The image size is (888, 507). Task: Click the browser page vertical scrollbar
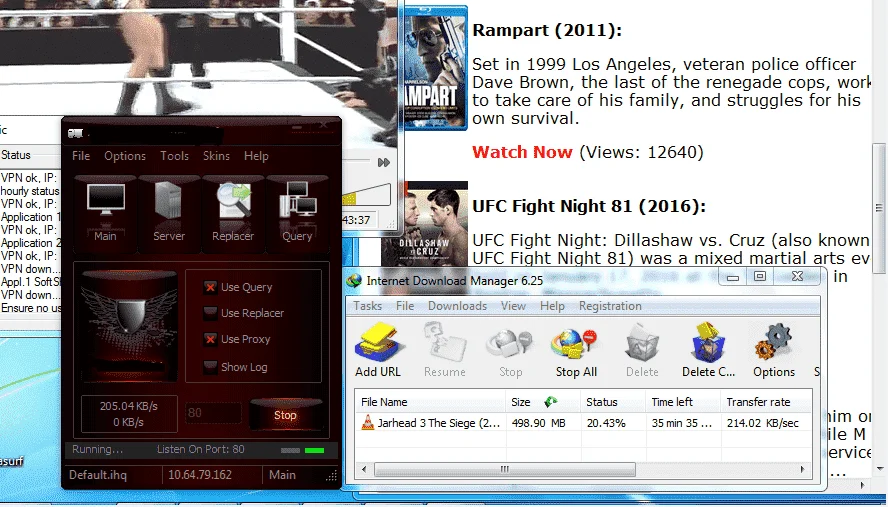pos(879,207)
